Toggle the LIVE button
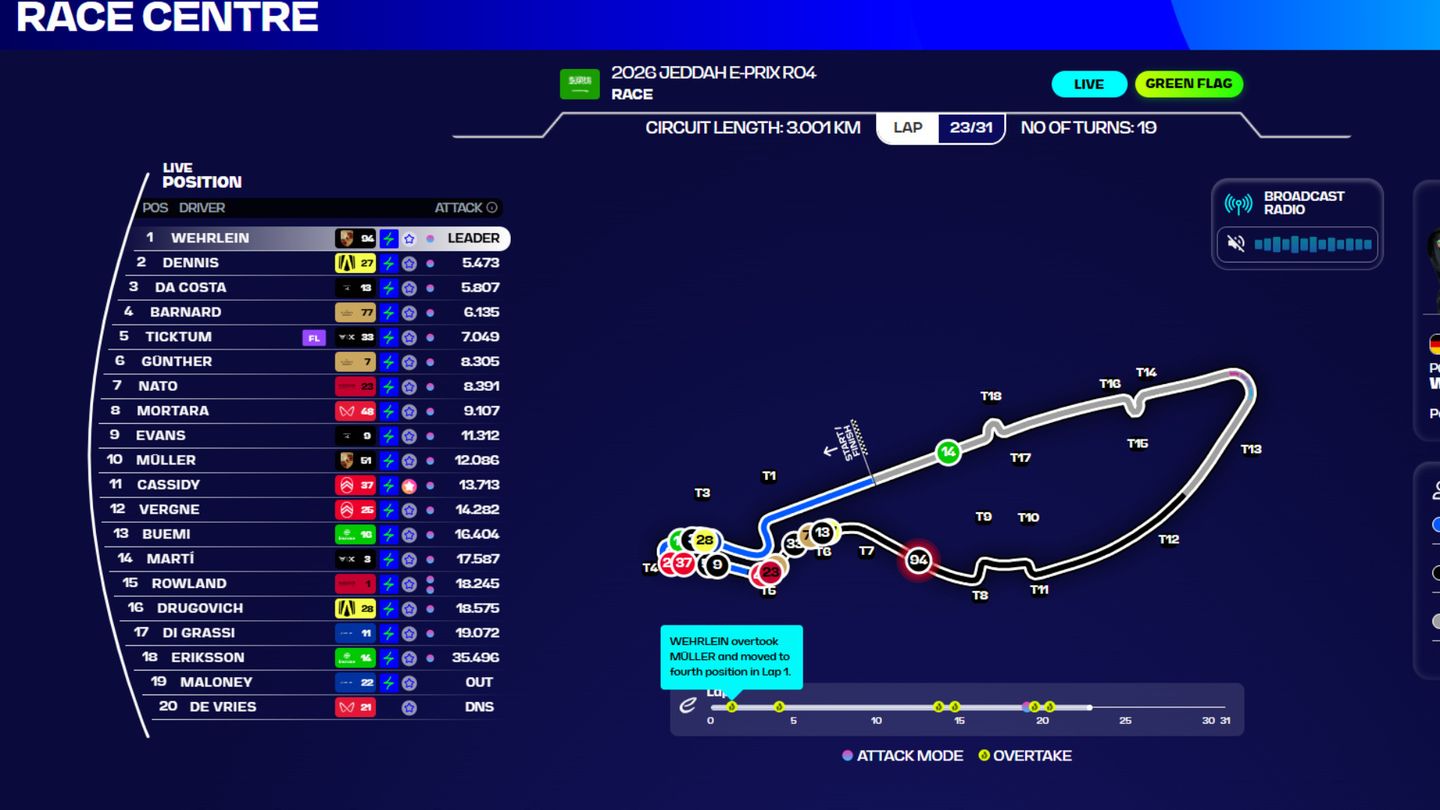This screenshot has width=1440, height=810. click(x=1088, y=84)
